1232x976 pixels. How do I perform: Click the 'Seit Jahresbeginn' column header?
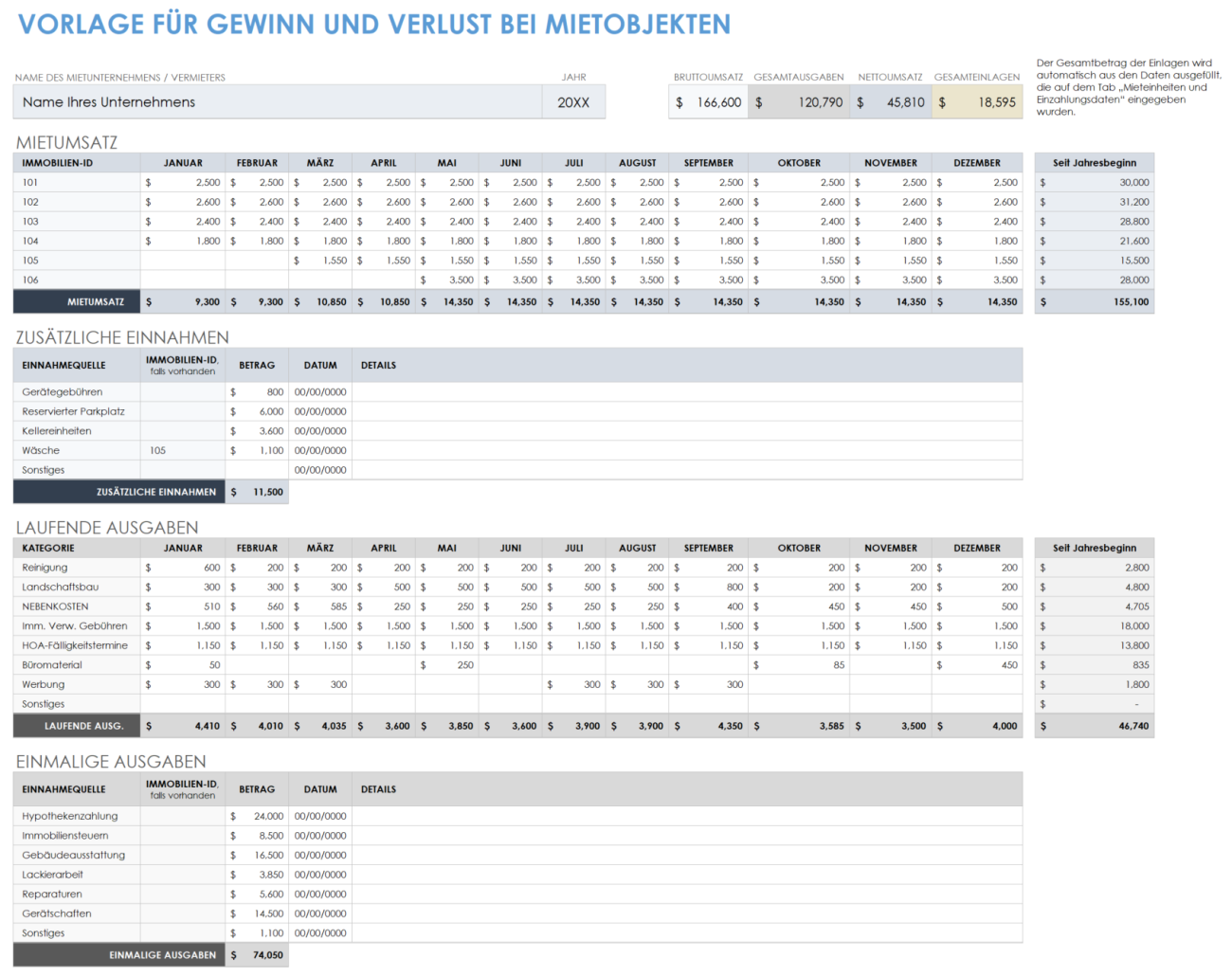[1094, 162]
